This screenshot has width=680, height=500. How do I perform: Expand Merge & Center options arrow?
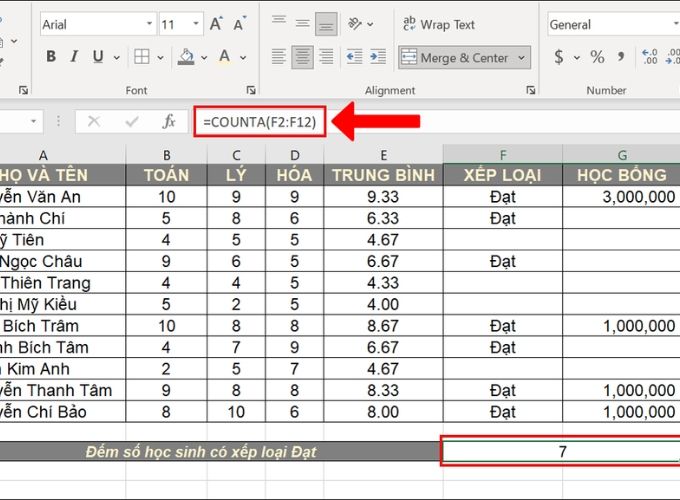(521, 57)
